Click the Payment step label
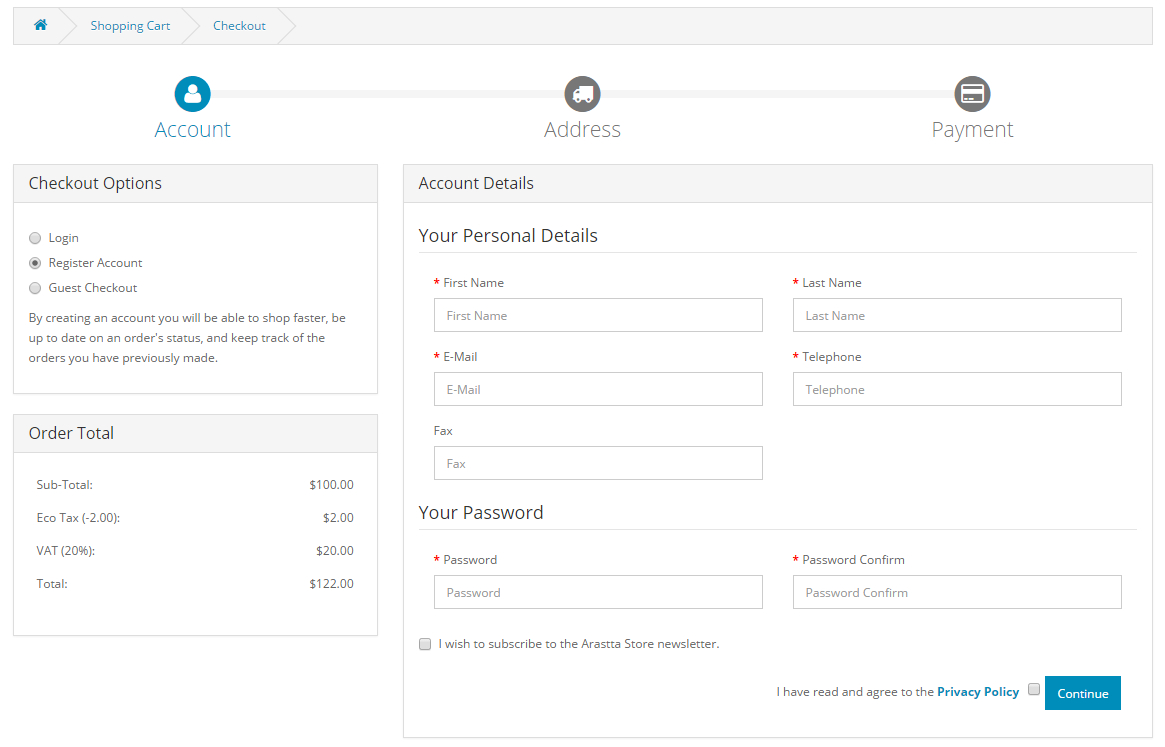The width and height of the screenshot is (1165, 747). coord(973,129)
